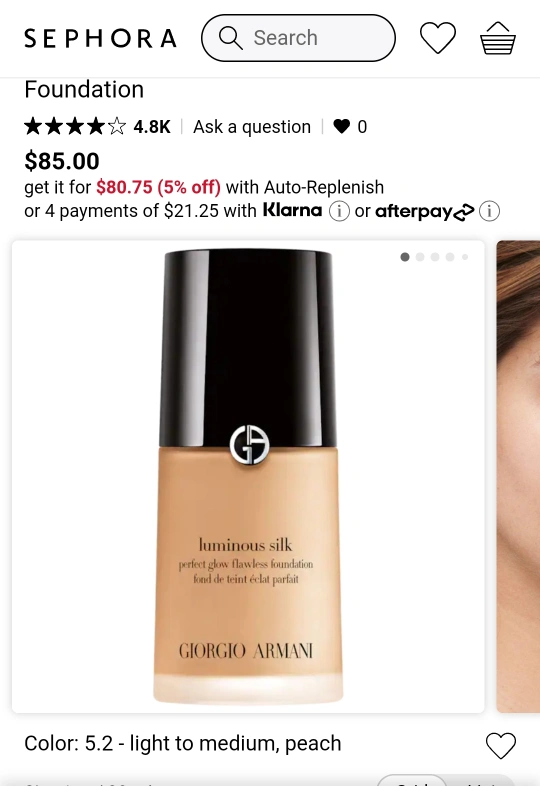Open the foundation bottle product image
The width and height of the screenshot is (540, 786).
click(x=248, y=476)
